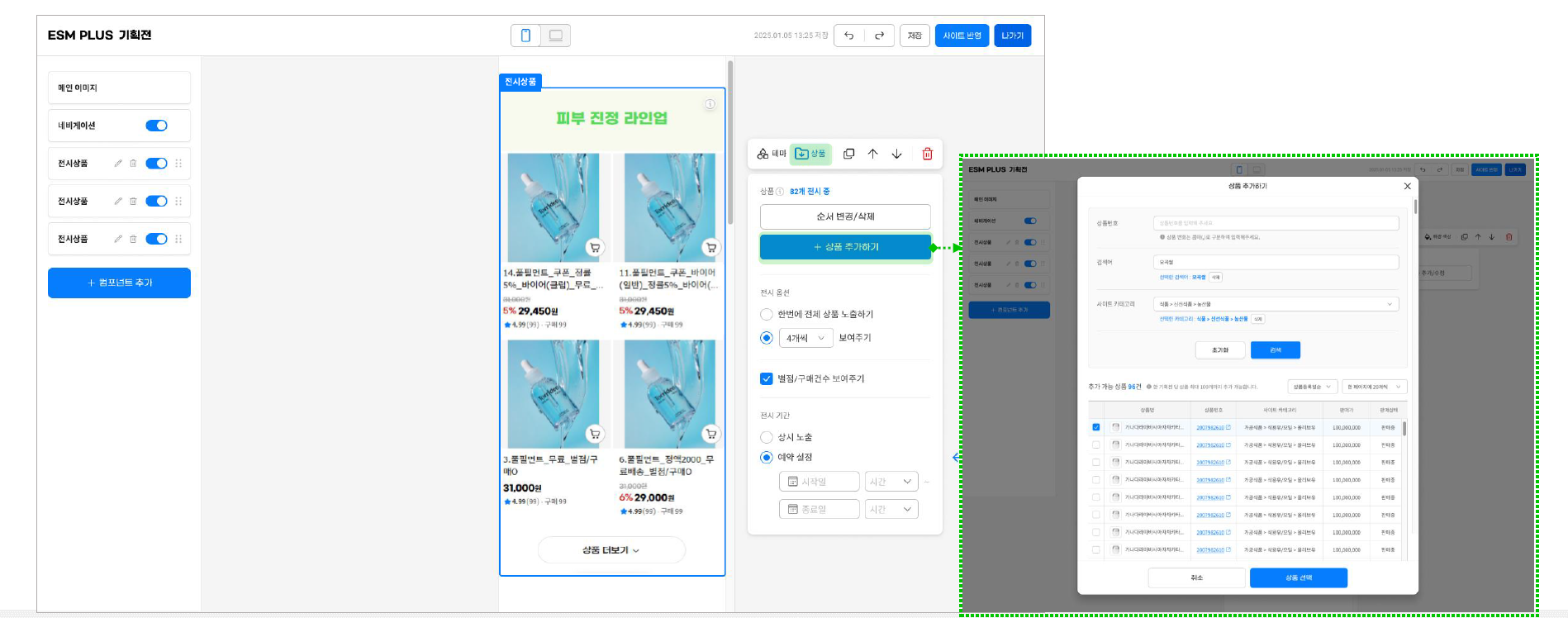The width and height of the screenshot is (1568, 618).
Task: Select 메인 이미지 in the left panel
Action: 119,88
